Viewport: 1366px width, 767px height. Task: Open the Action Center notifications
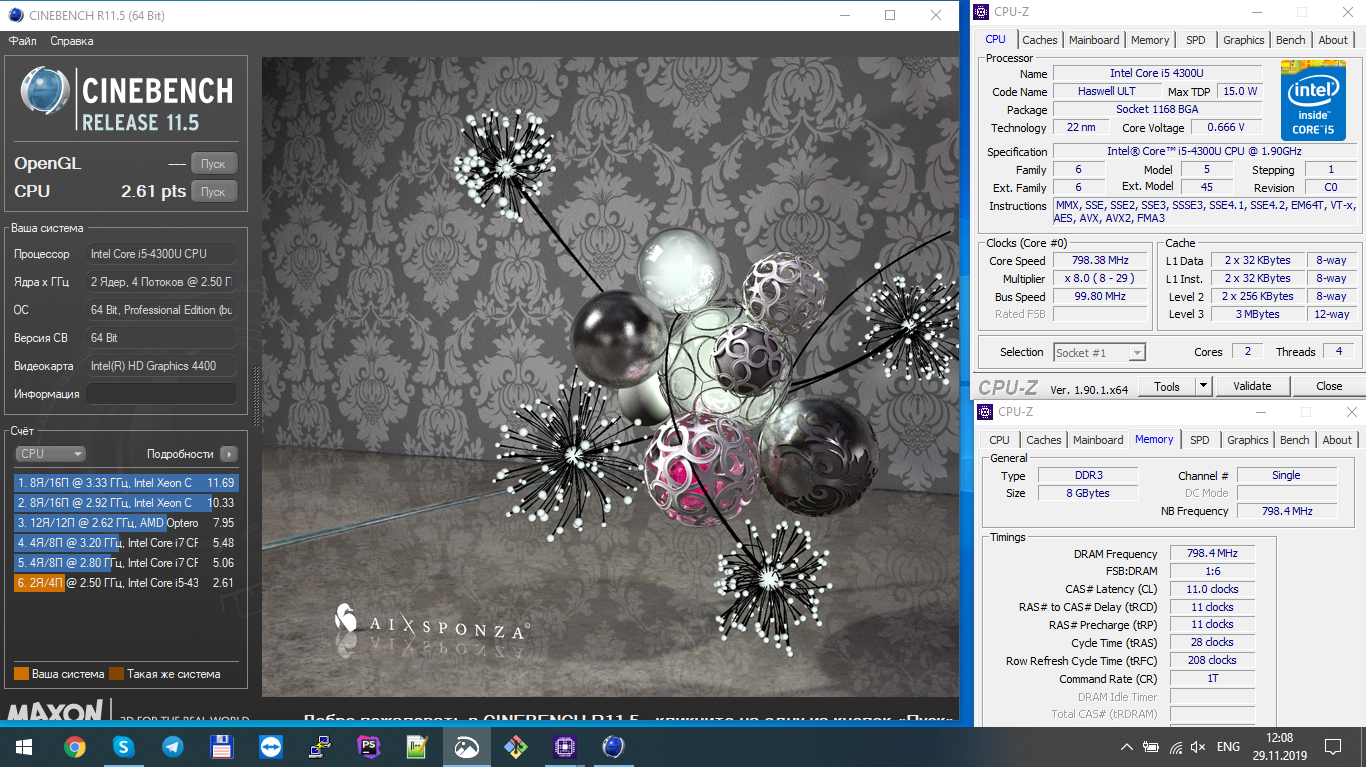tap(1333, 746)
